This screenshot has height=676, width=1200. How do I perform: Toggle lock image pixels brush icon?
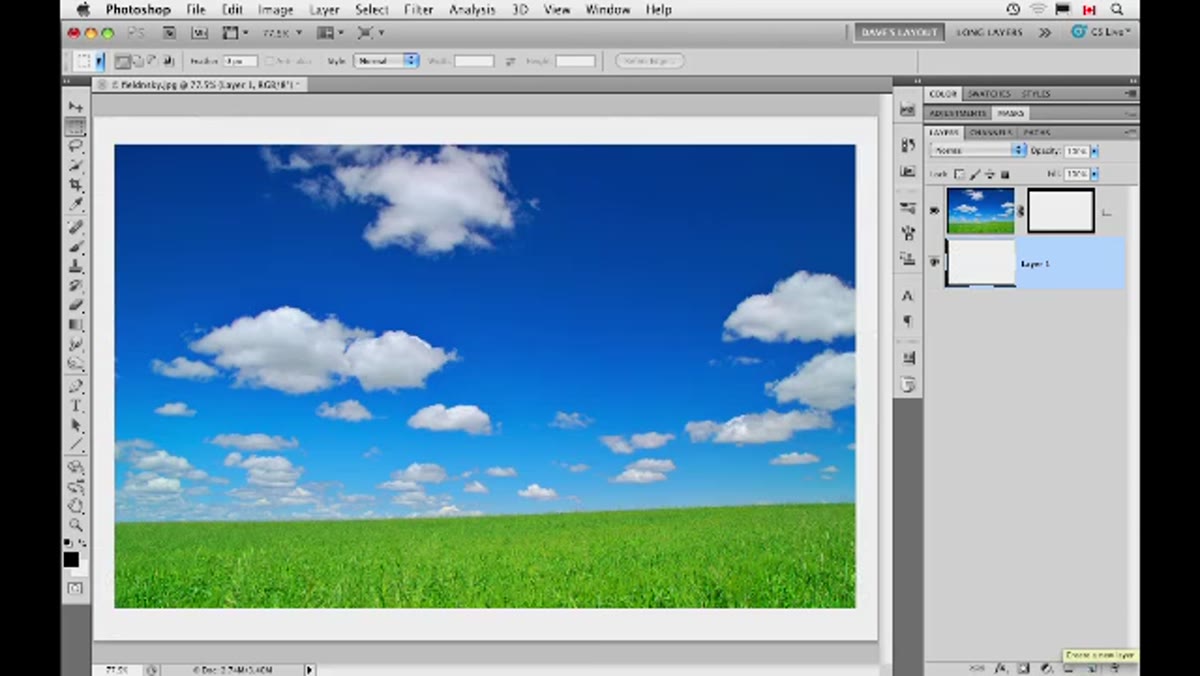(x=975, y=174)
